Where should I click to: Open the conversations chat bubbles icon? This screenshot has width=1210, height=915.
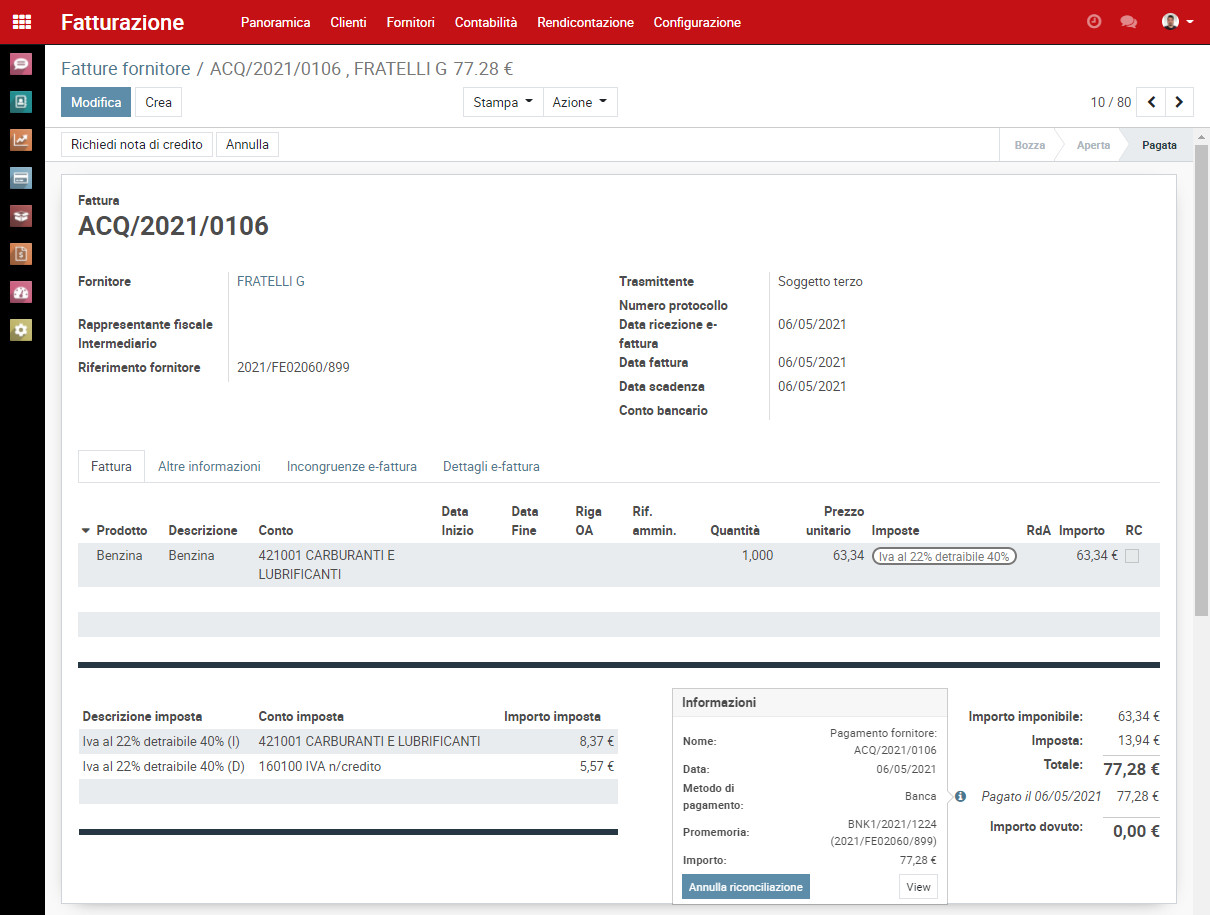point(1129,22)
